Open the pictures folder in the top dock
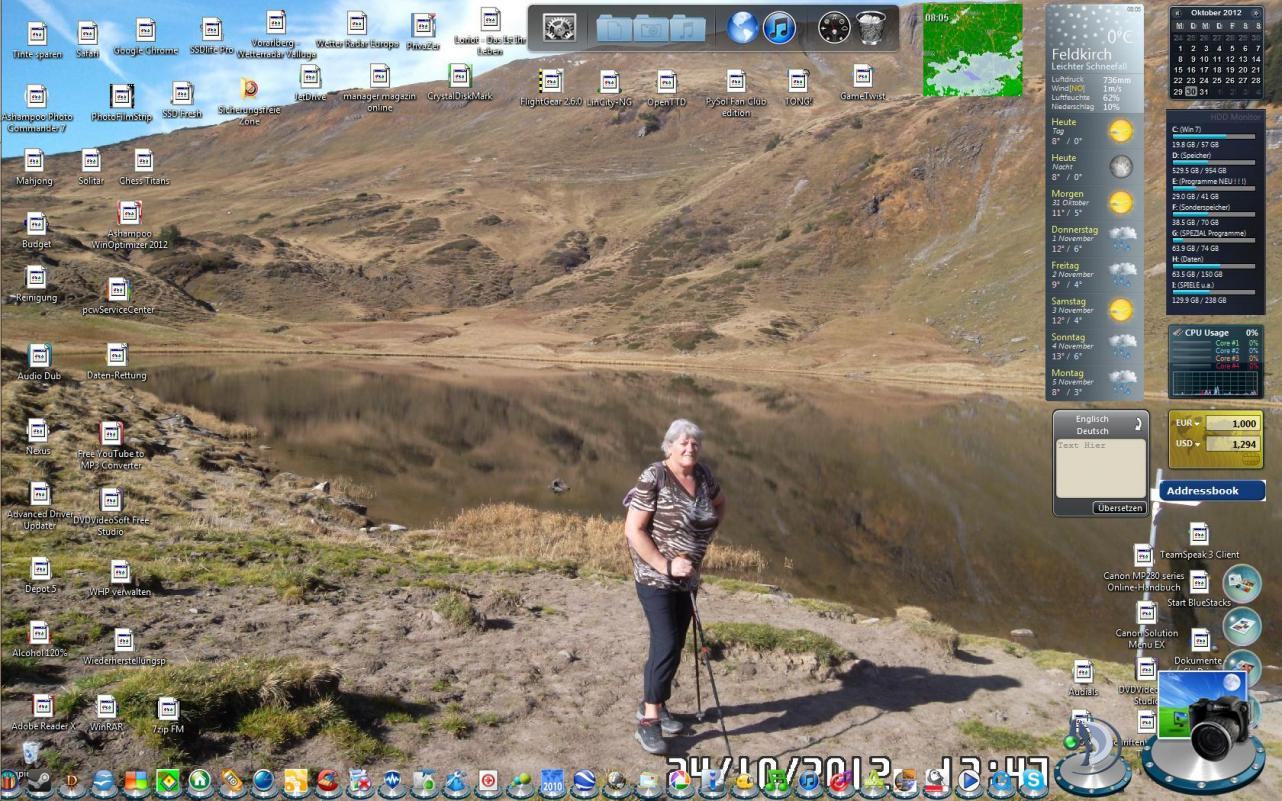 pyautogui.click(x=651, y=29)
